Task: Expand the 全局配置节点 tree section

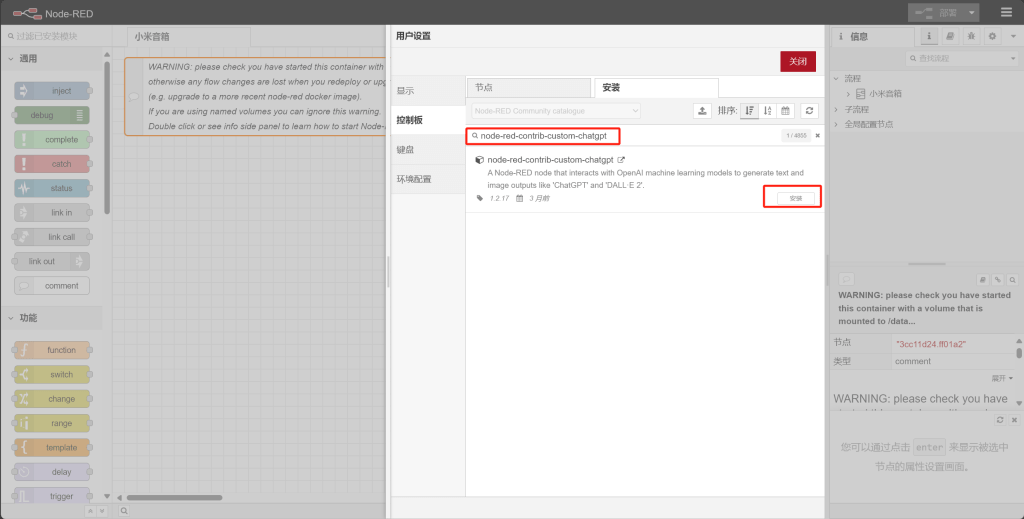Action: (837, 124)
